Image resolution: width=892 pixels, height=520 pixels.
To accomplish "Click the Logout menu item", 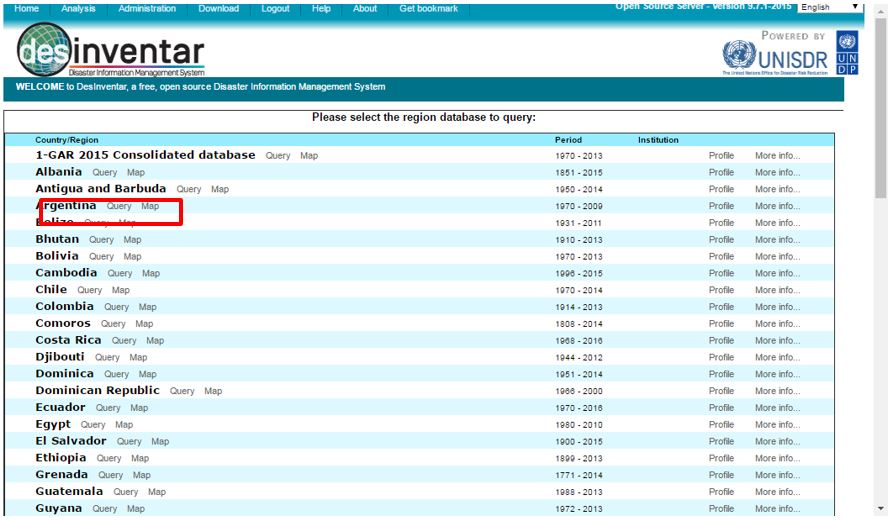I will [275, 9].
